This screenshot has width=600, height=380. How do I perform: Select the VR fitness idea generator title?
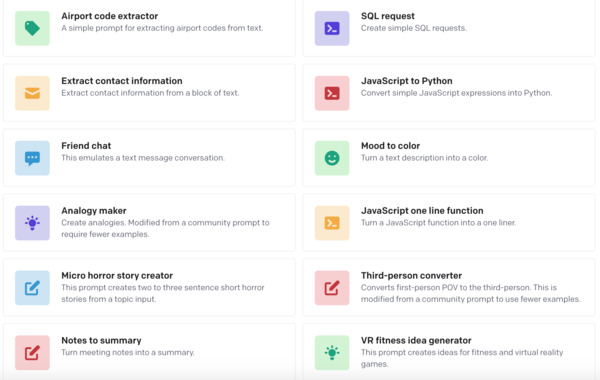[x=416, y=341]
